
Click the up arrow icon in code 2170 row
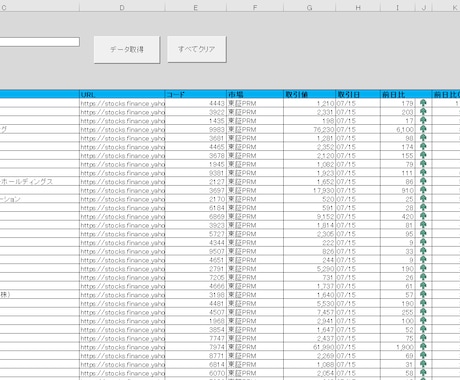(423, 199)
